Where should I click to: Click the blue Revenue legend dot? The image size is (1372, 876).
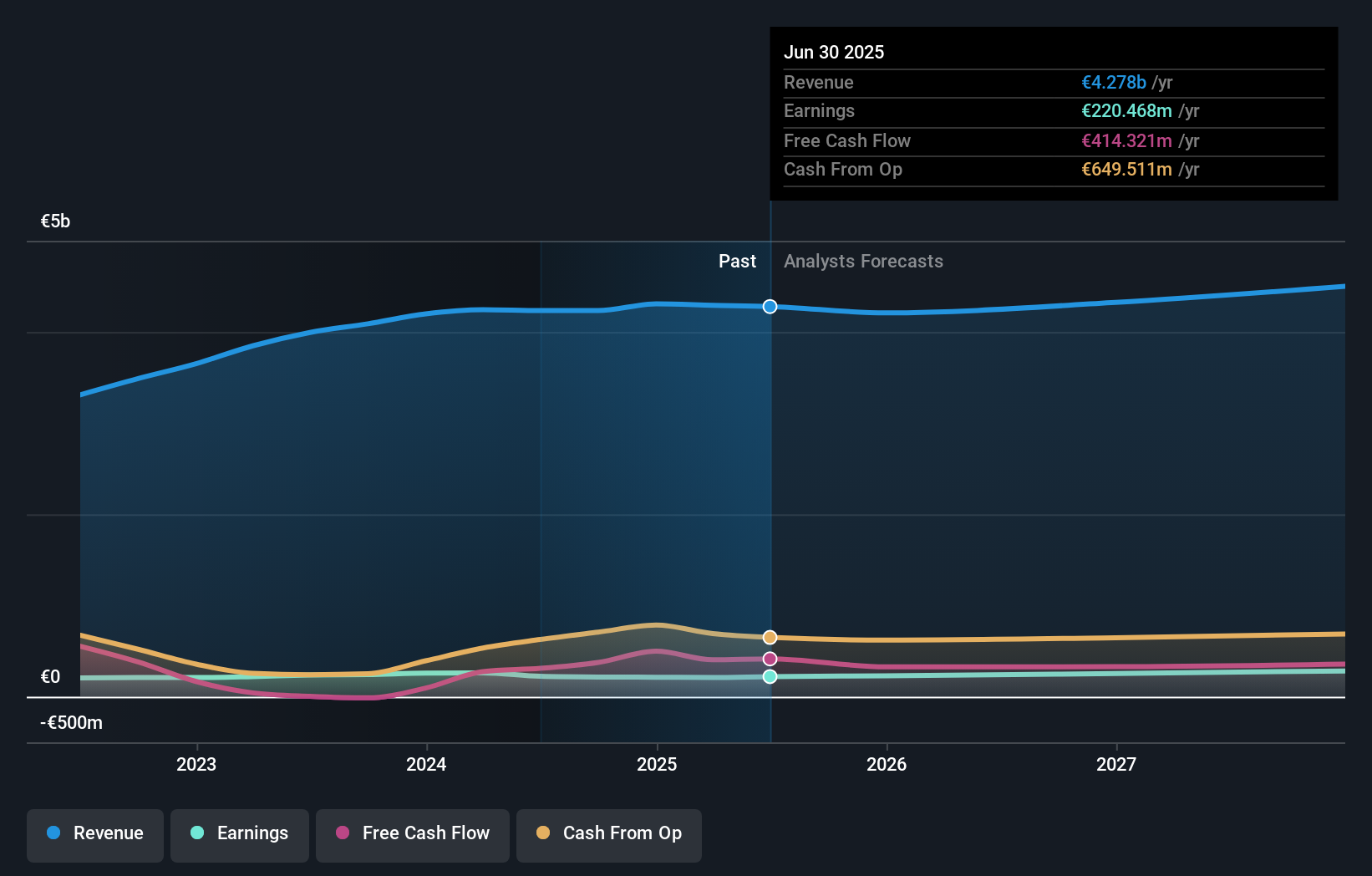[x=52, y=833]
